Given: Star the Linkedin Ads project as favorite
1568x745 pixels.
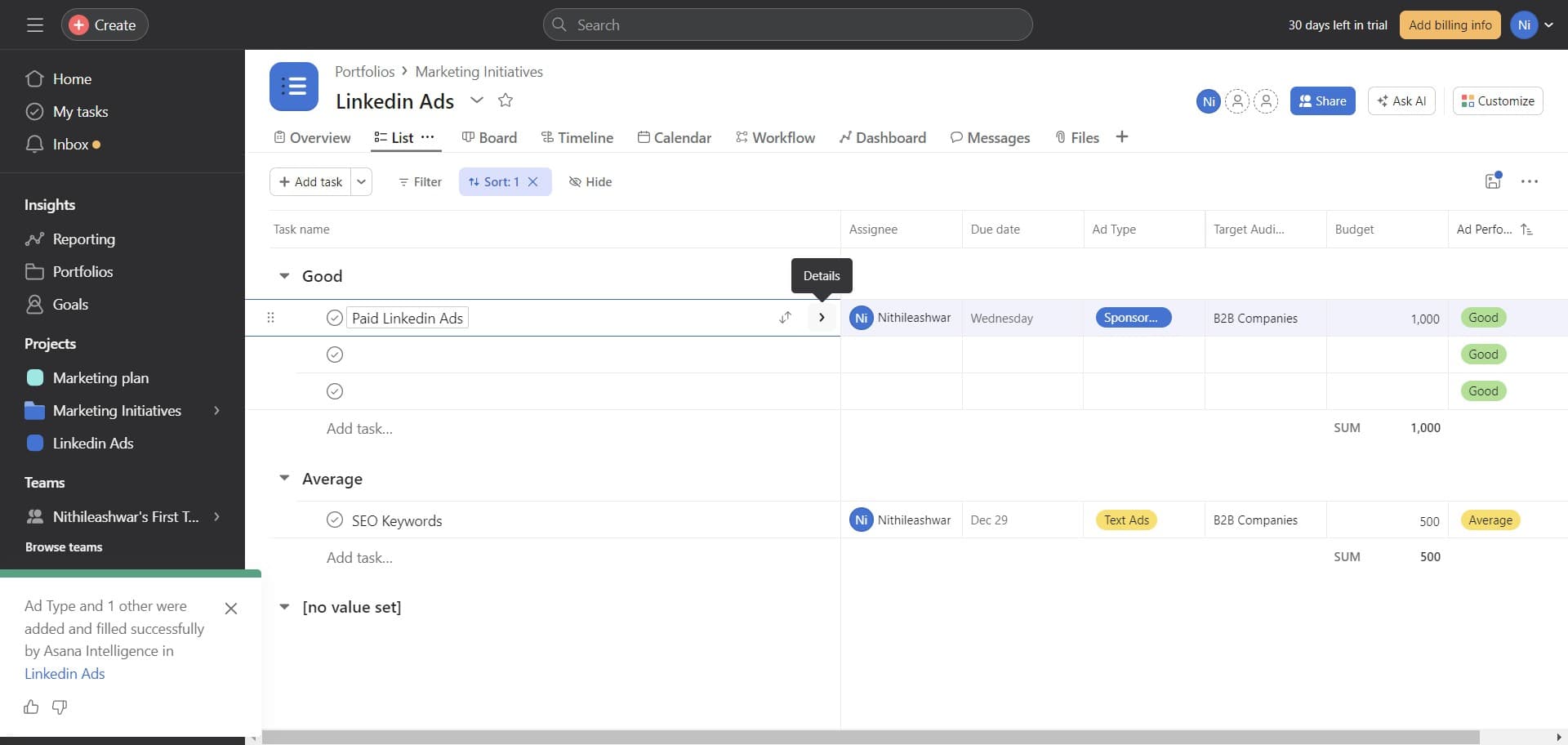Looking at the screenshot, I should tap(505, 100).
